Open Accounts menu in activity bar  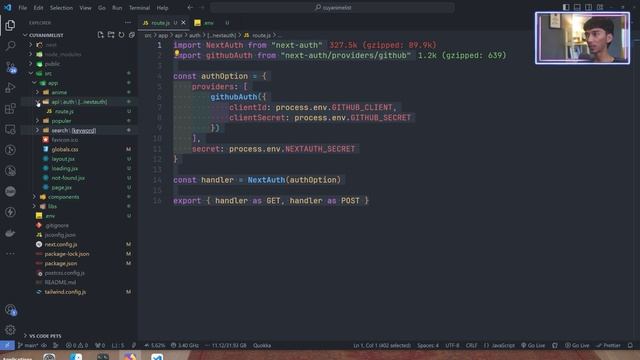click(x=11, y=310)
